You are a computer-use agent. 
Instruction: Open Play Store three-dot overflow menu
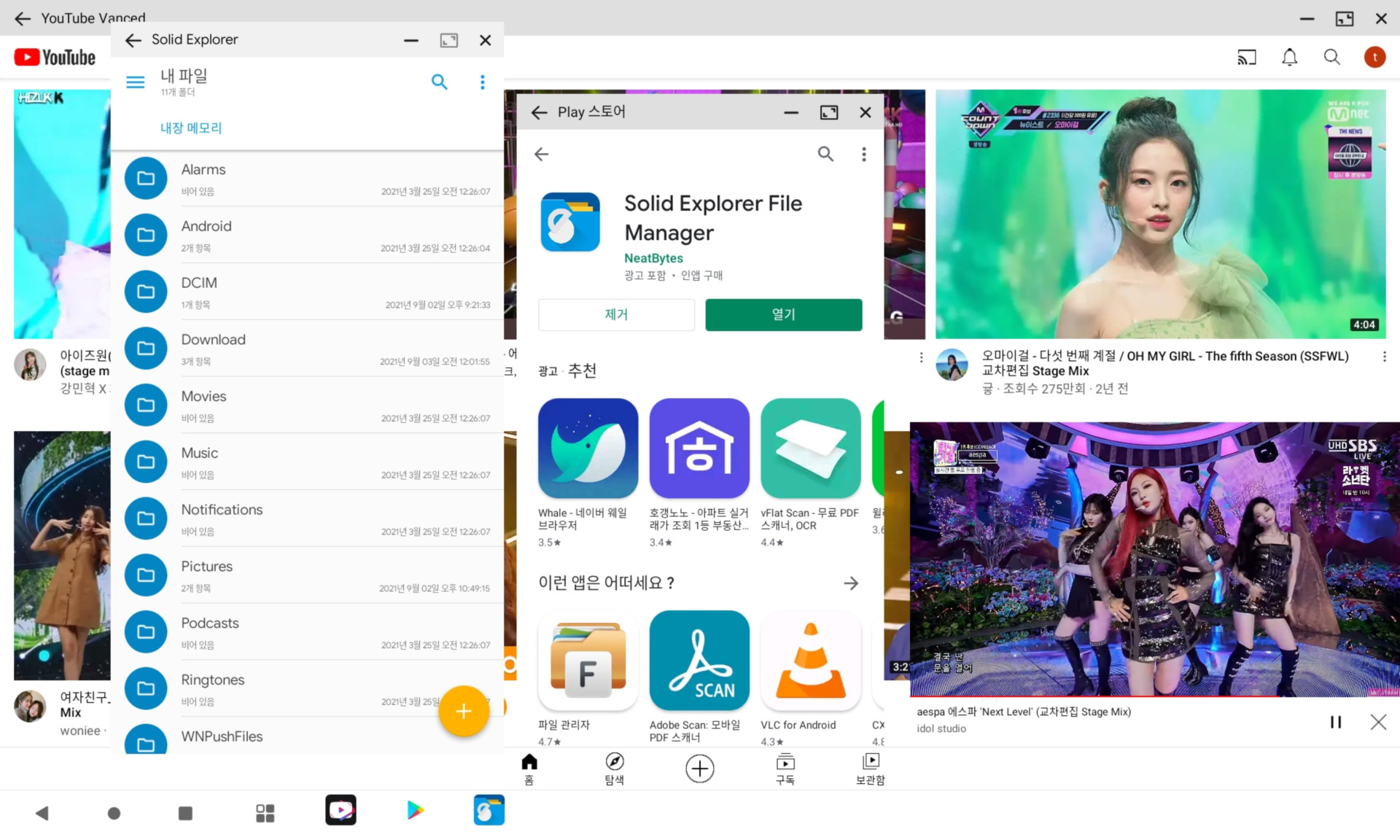[864, 154]
